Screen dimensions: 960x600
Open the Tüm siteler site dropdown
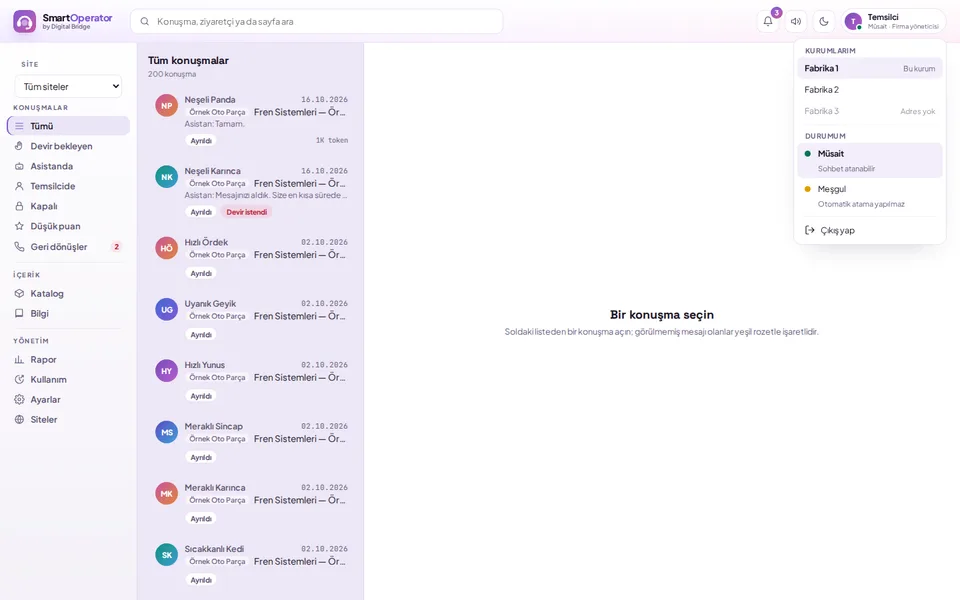68,86
